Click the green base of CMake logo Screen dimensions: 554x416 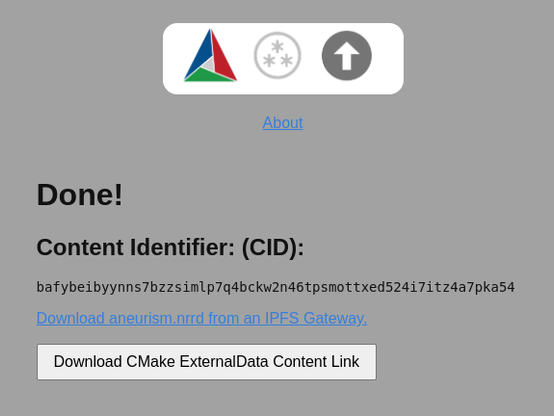point(210,75)
